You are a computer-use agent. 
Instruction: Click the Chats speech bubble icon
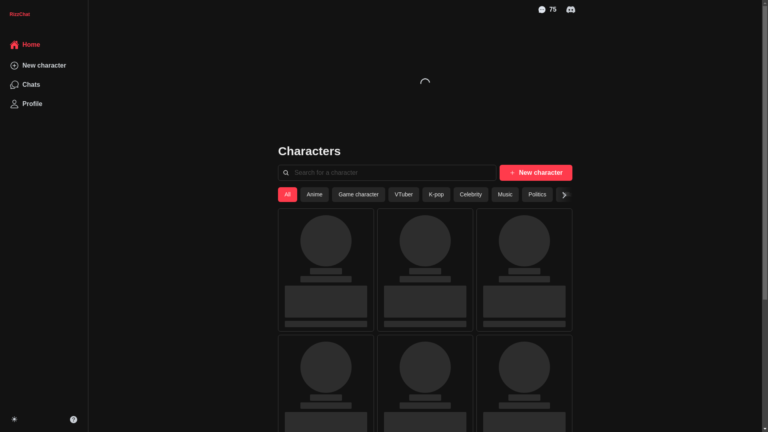click(x=14, y=85)
